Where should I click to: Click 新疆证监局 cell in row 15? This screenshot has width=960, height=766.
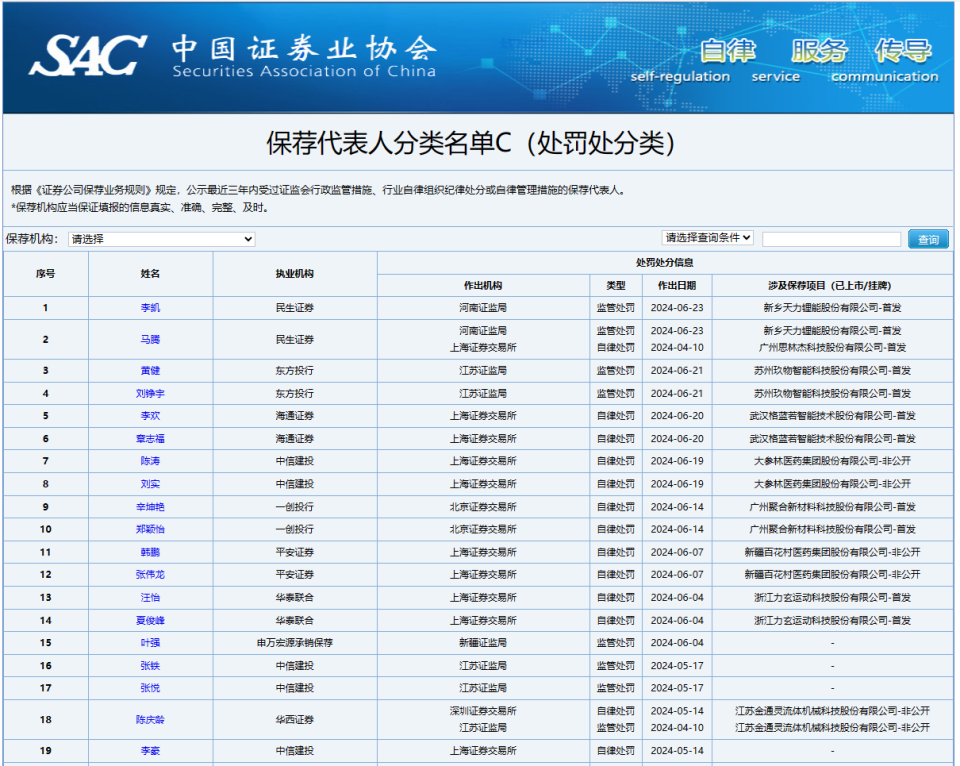pos(483,643)
